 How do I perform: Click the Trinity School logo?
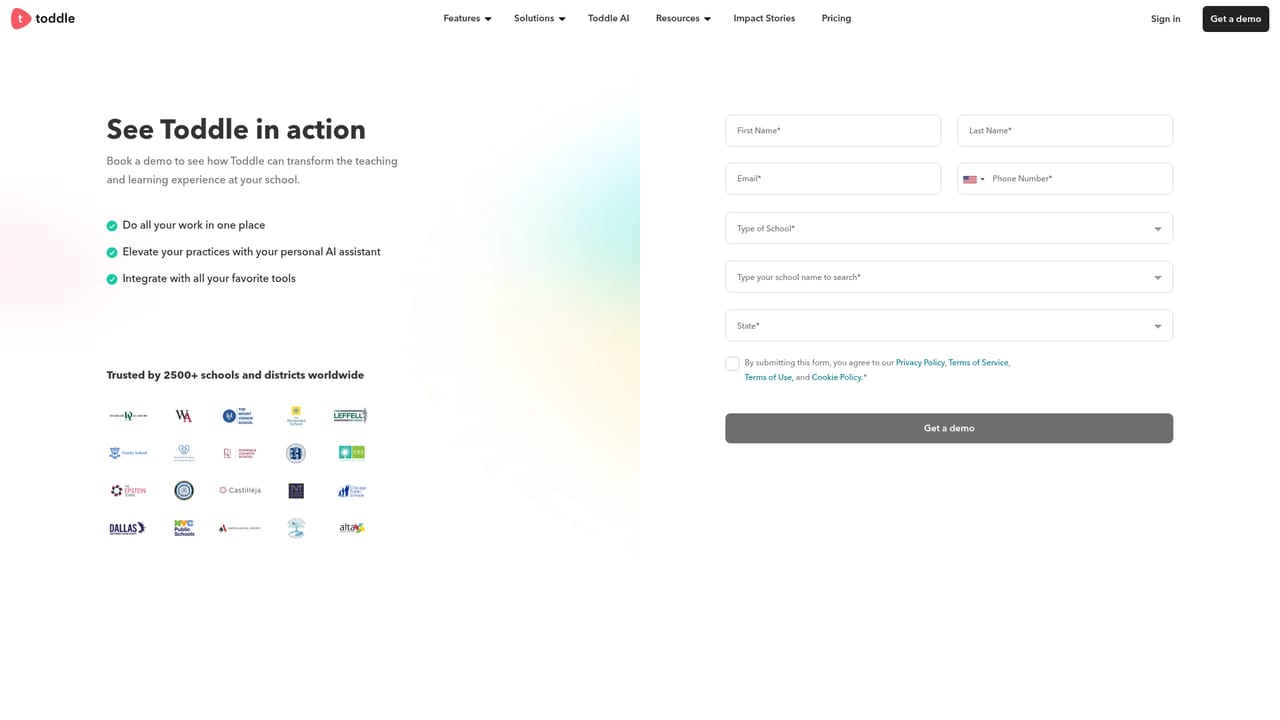(128, 453)
